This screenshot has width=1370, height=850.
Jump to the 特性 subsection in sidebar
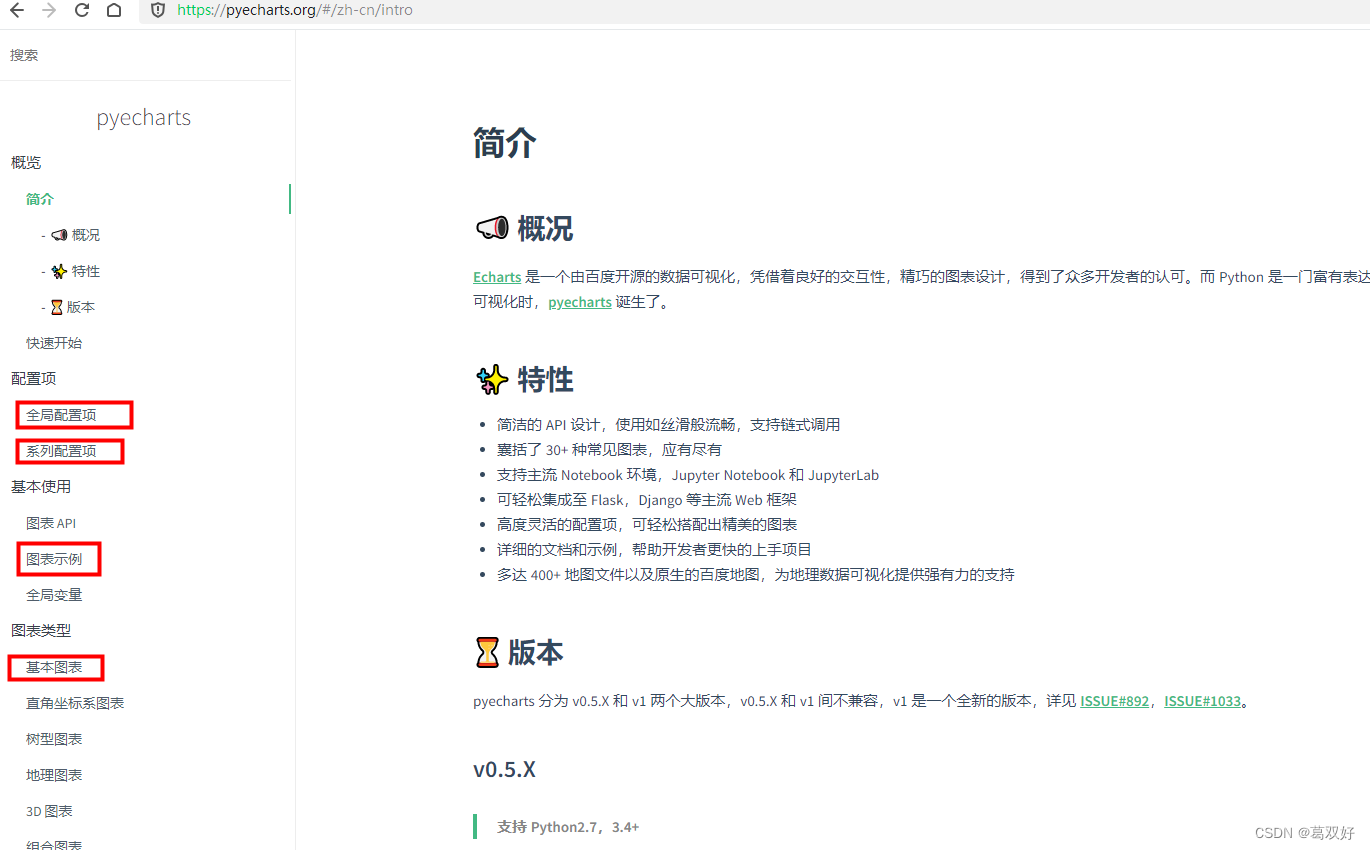[75, 271]
